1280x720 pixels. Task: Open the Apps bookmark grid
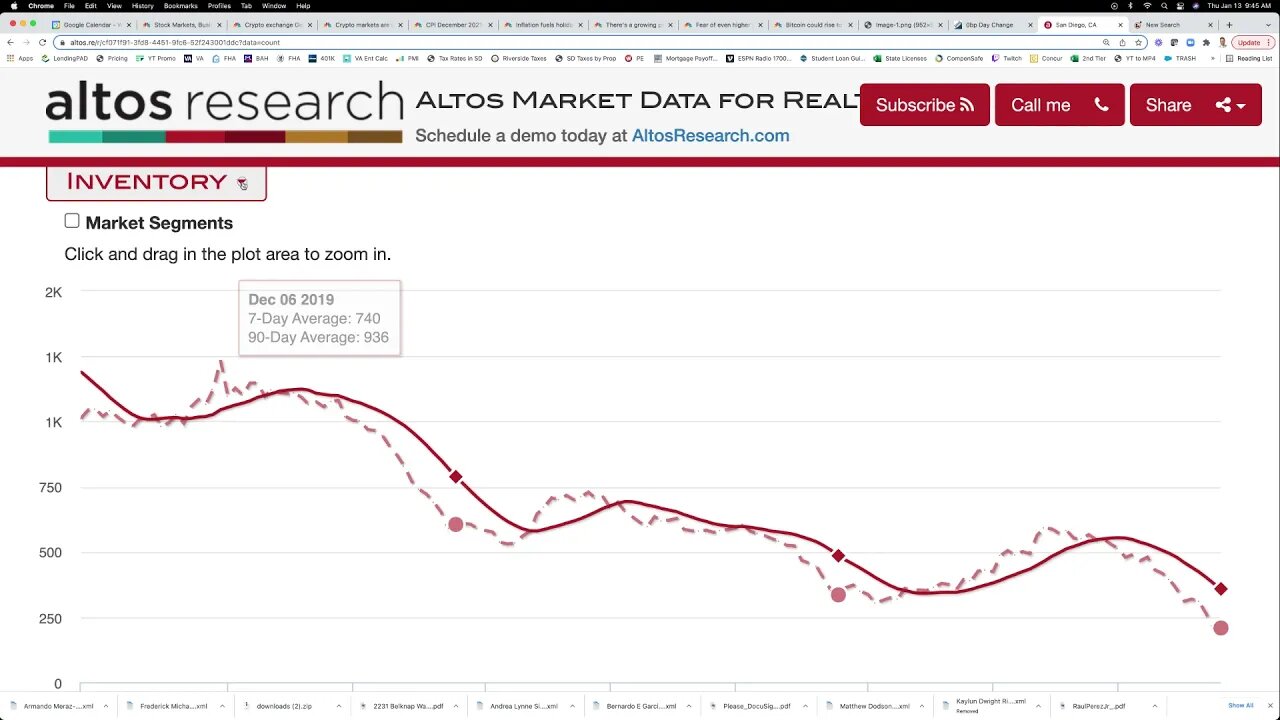coord(20,58)
